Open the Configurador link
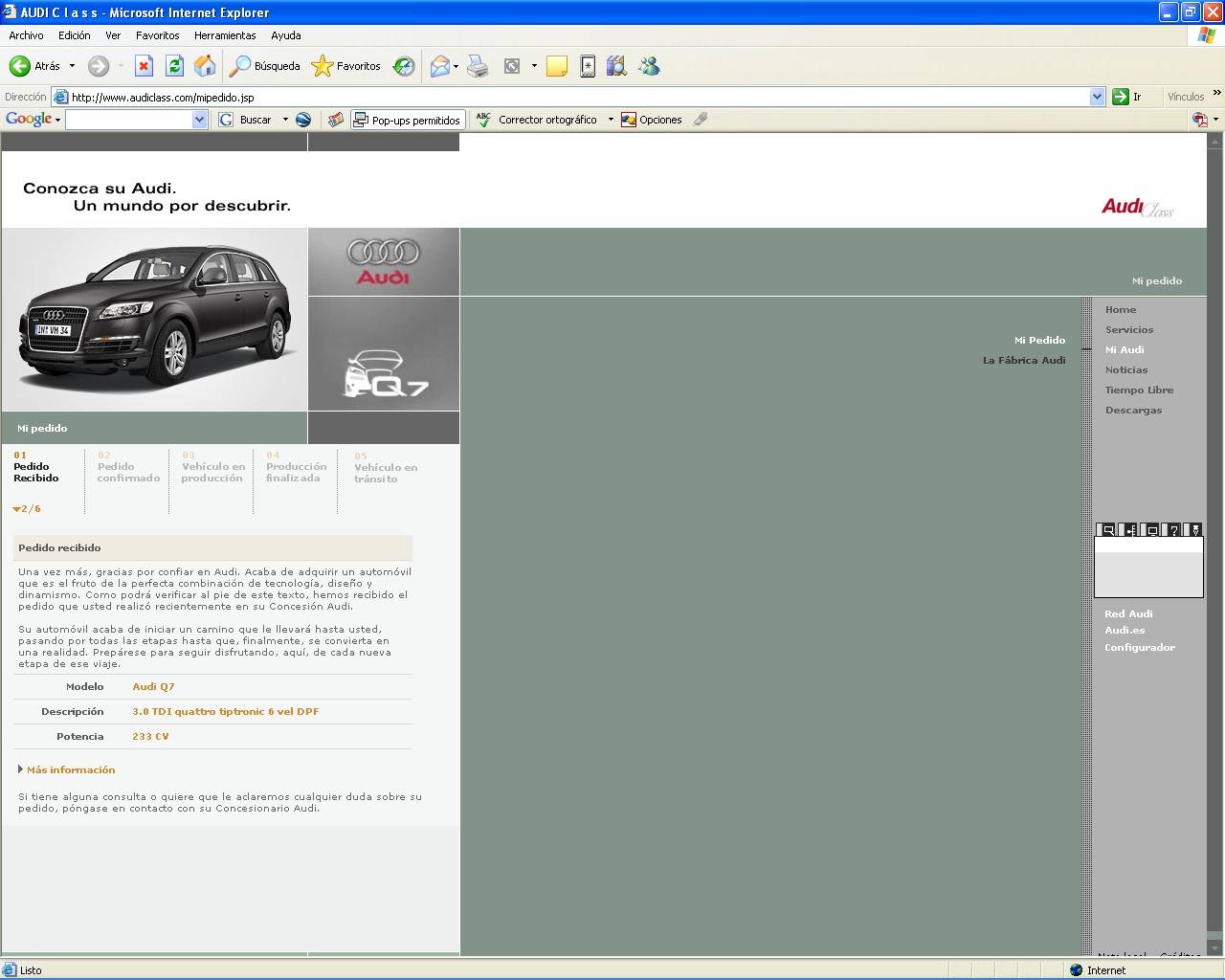 pos(1140,648)
